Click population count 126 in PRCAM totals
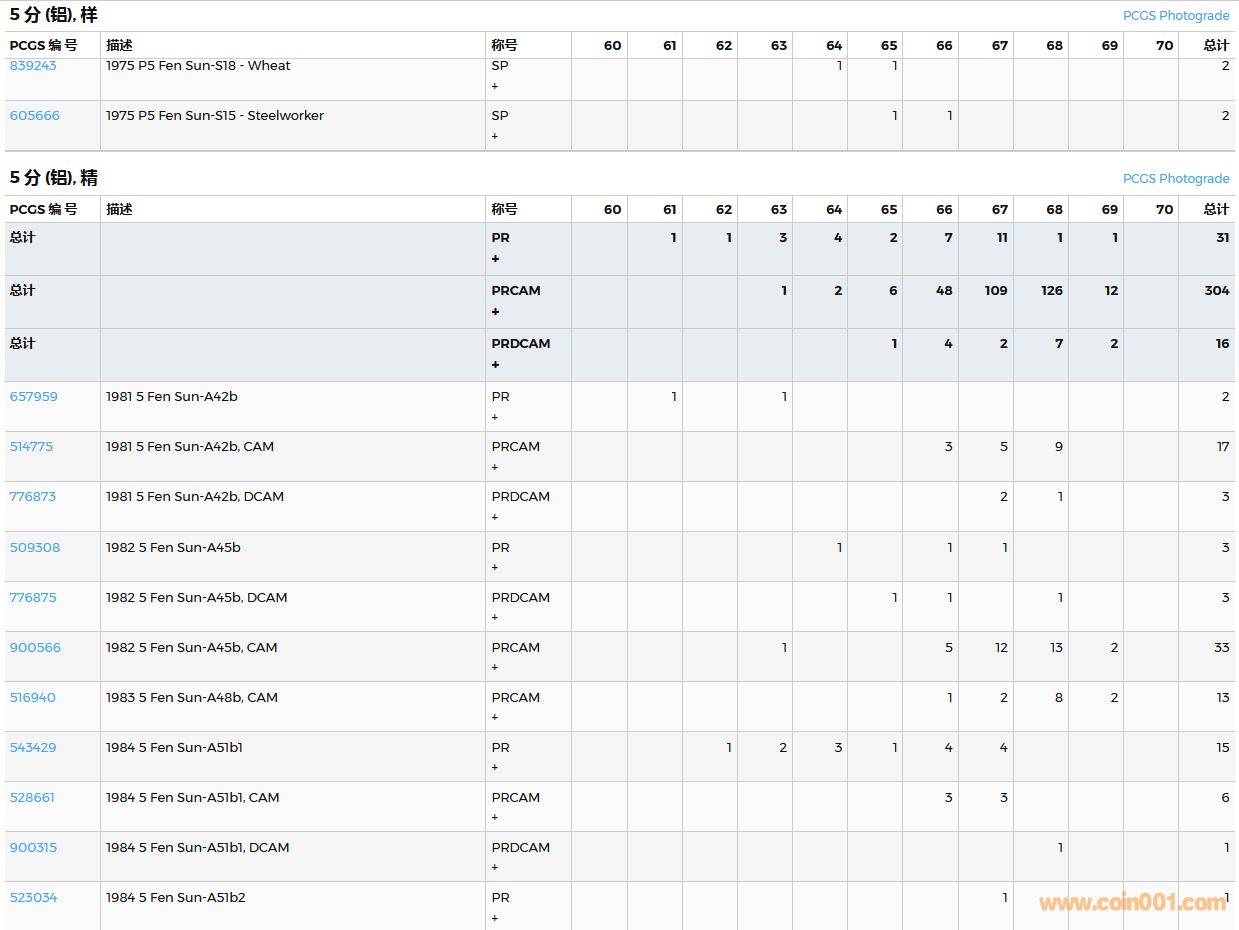1239x930 pixels. click(x=1051, y=291)
